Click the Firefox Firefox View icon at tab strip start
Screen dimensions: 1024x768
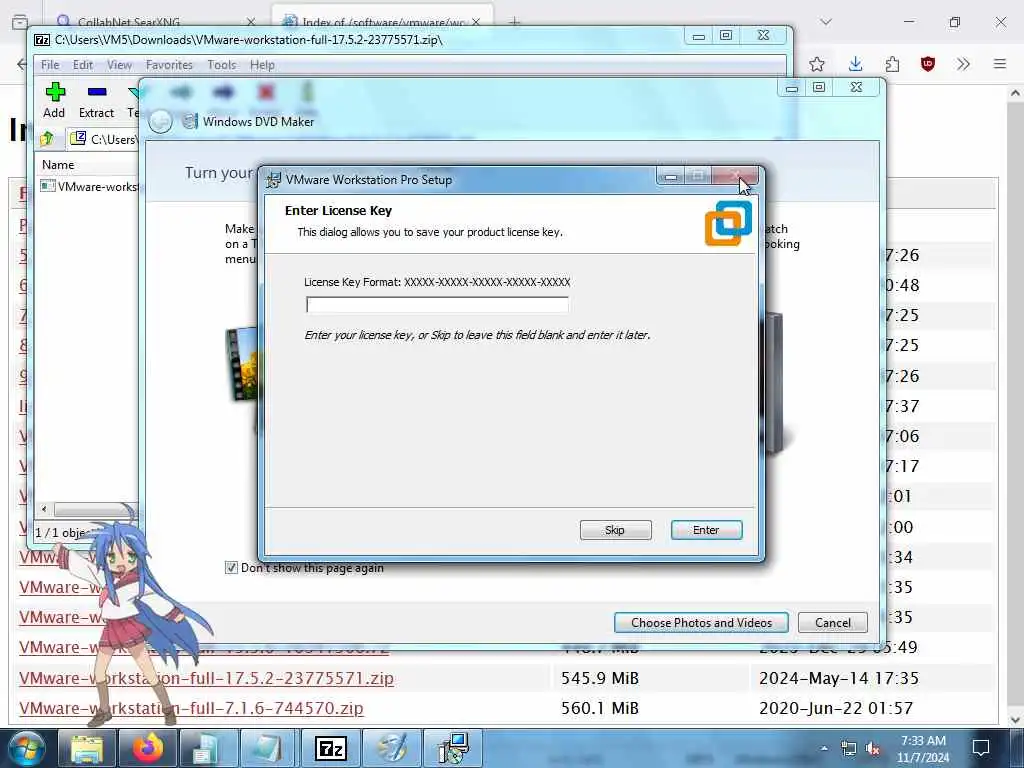click(20, 22)
